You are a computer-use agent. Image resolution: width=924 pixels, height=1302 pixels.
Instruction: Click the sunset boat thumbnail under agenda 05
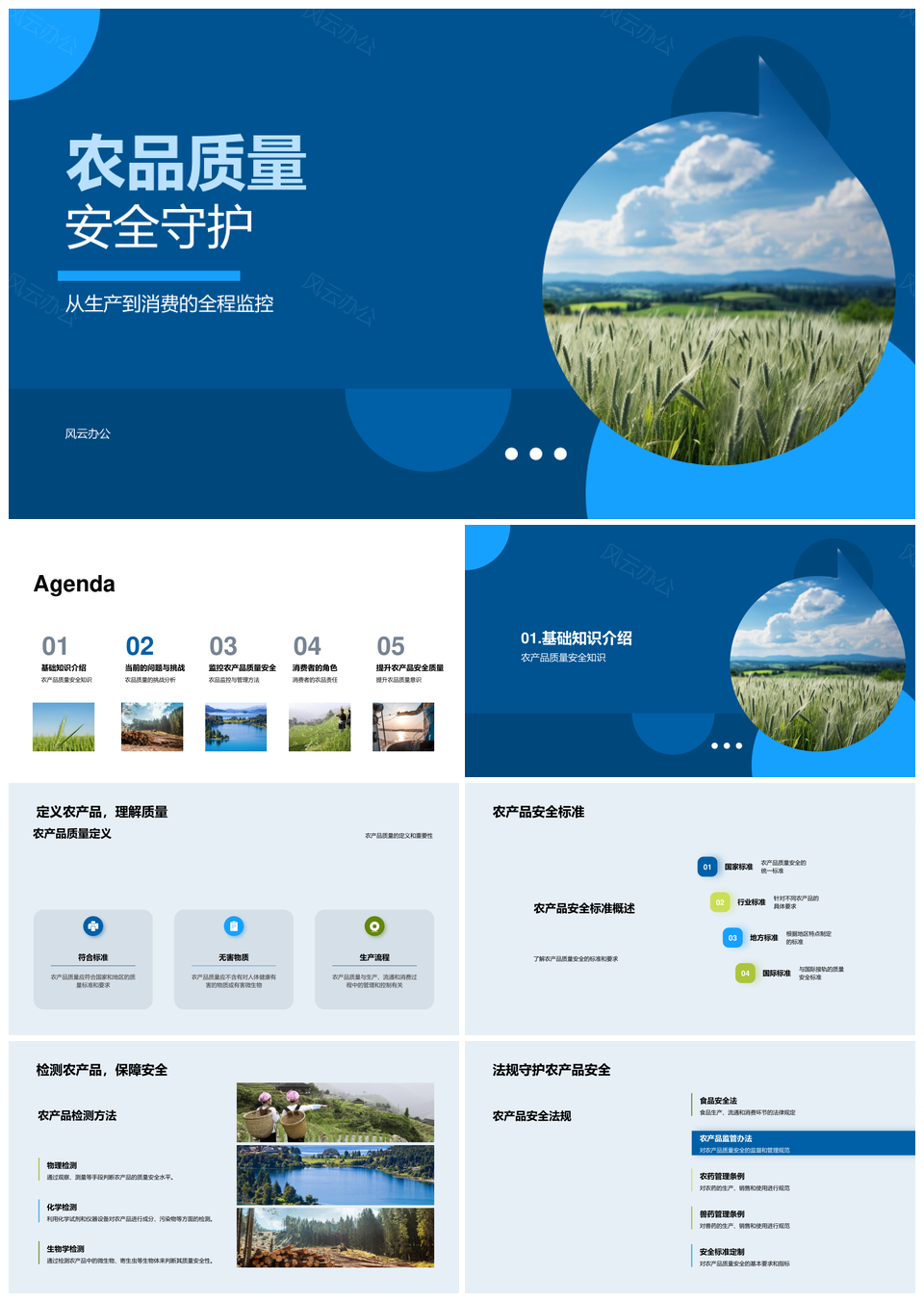click(x=403, y=727)
